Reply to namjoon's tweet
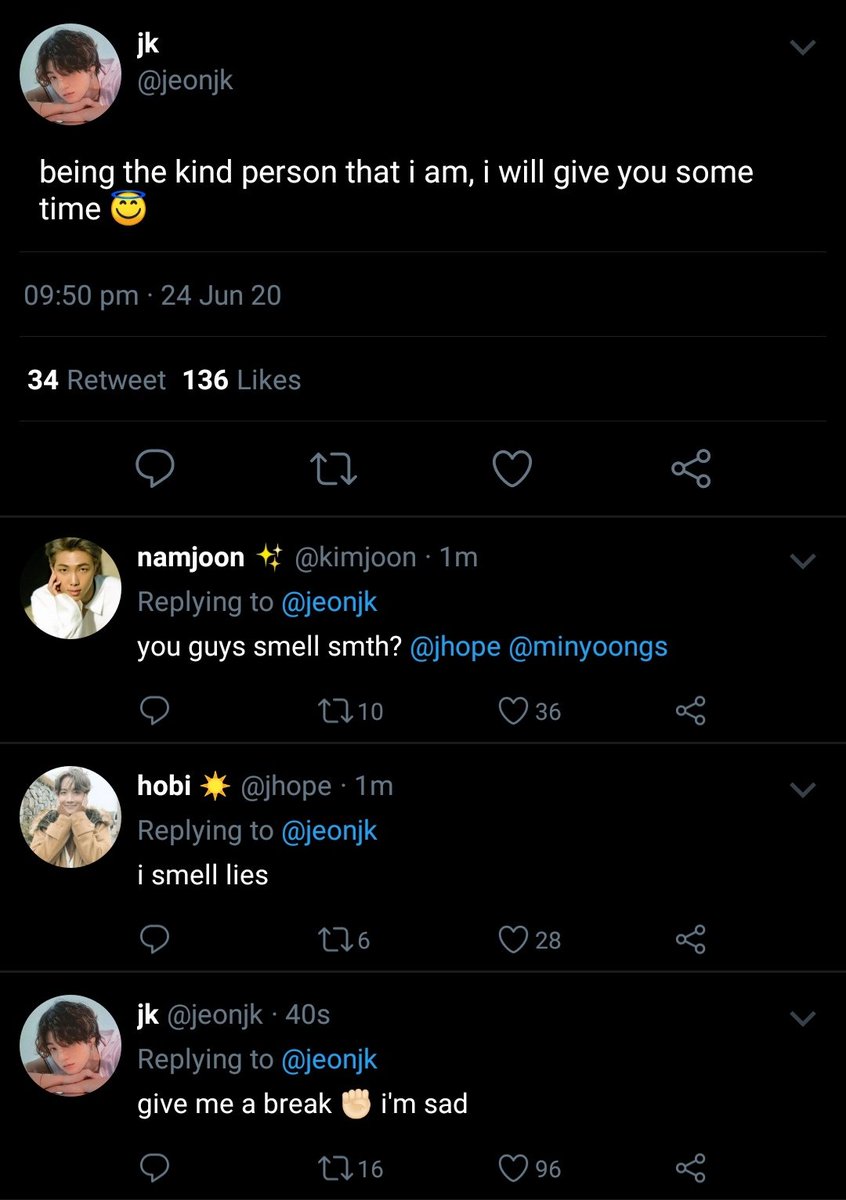The image size is (846, 1200). click(153, 711)
